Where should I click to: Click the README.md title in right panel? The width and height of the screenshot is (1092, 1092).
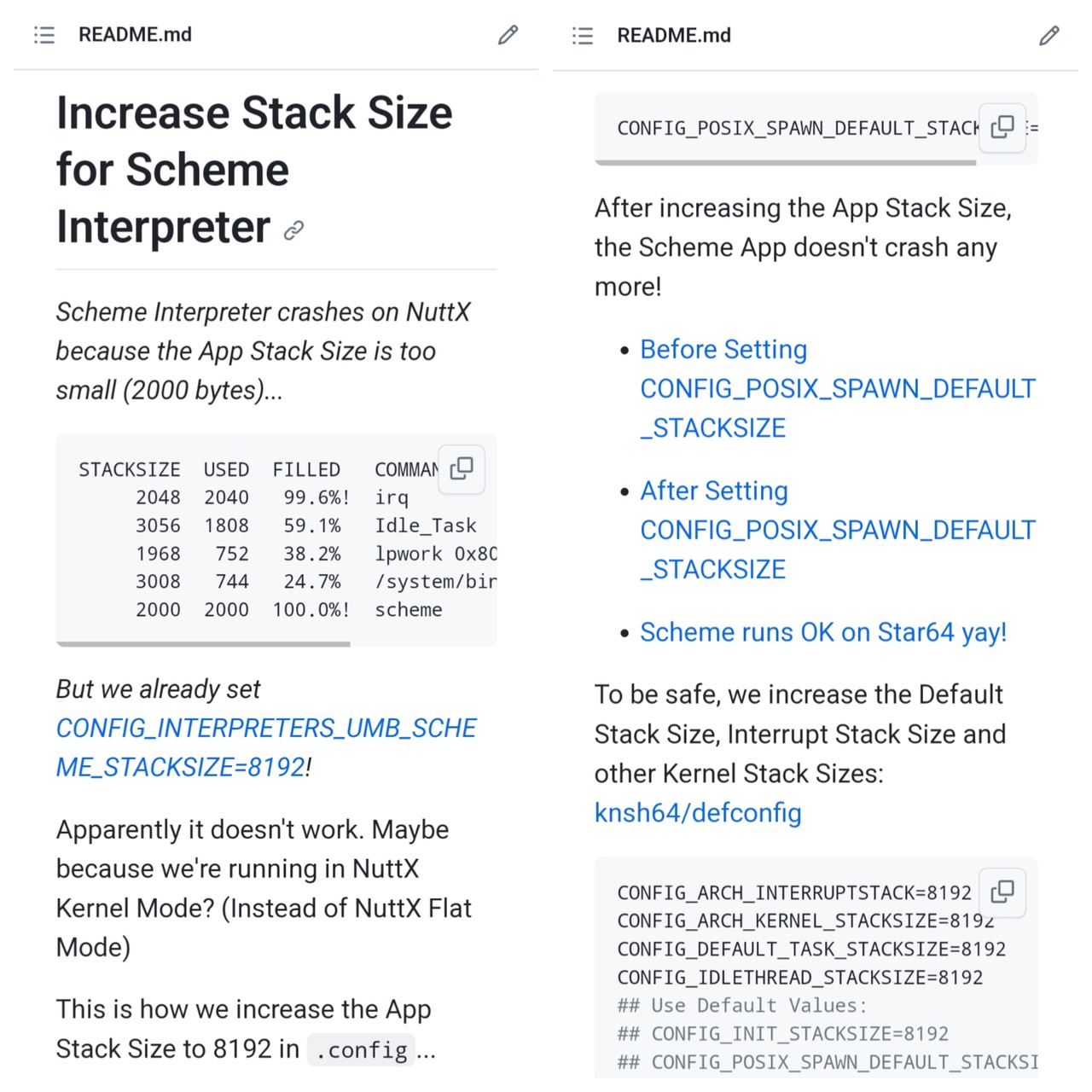click(x=674, y=36)
